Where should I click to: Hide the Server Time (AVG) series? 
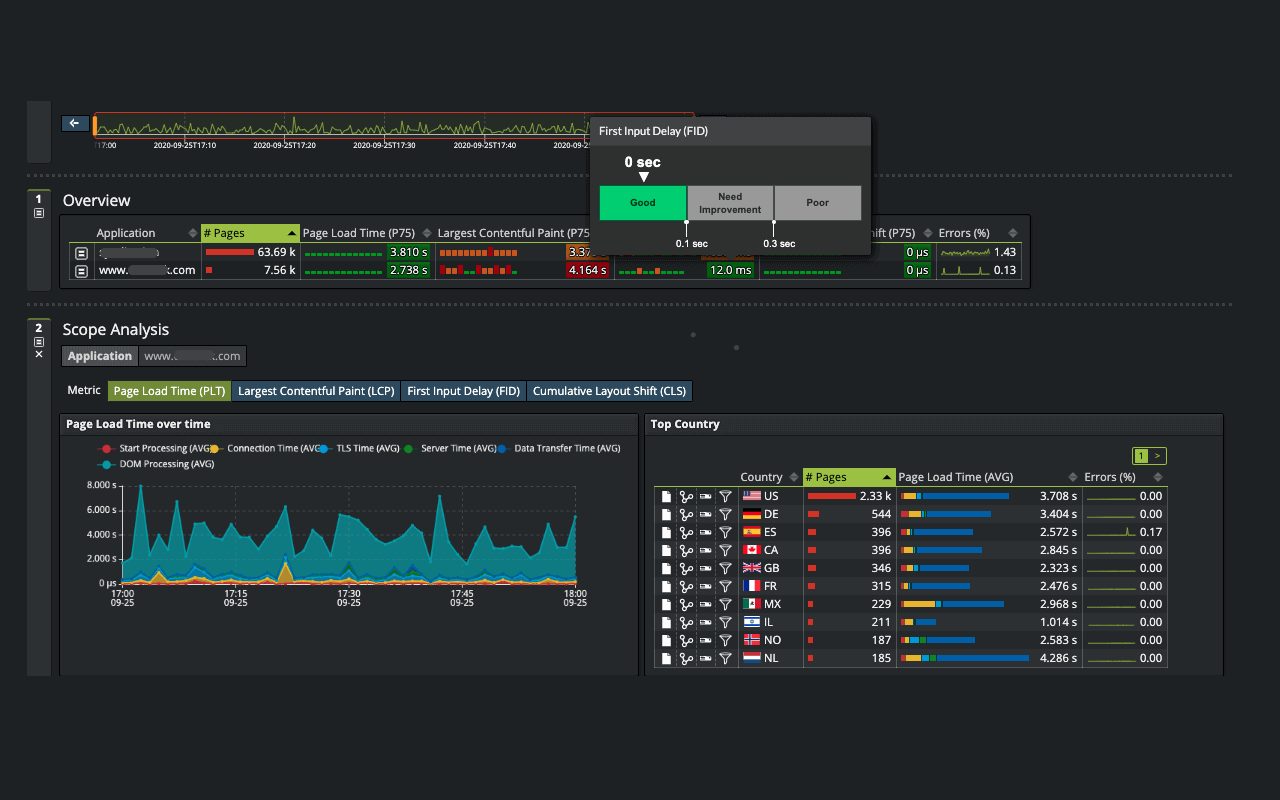(x=456, y=449)
